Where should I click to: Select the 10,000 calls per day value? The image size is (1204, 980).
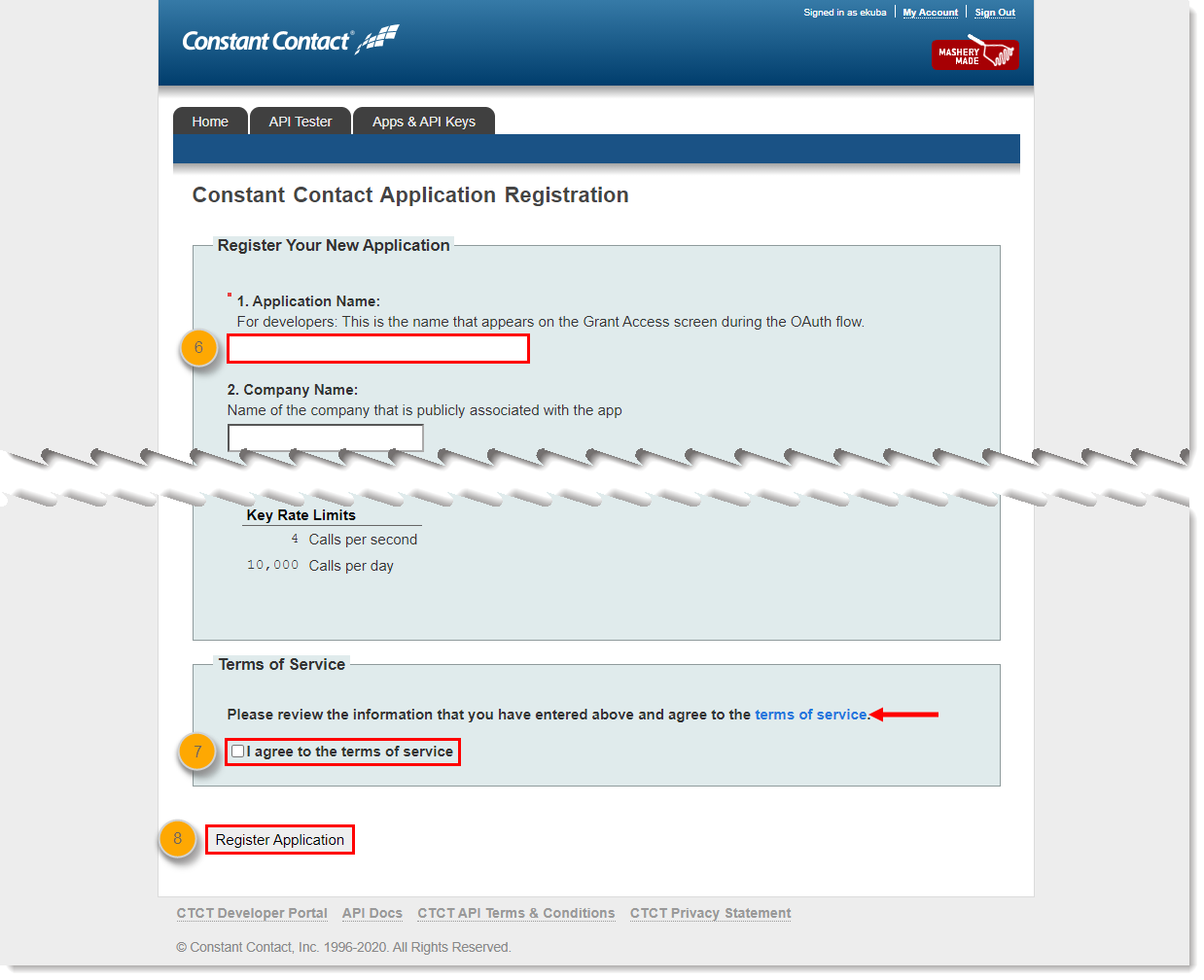coord(272,565)
